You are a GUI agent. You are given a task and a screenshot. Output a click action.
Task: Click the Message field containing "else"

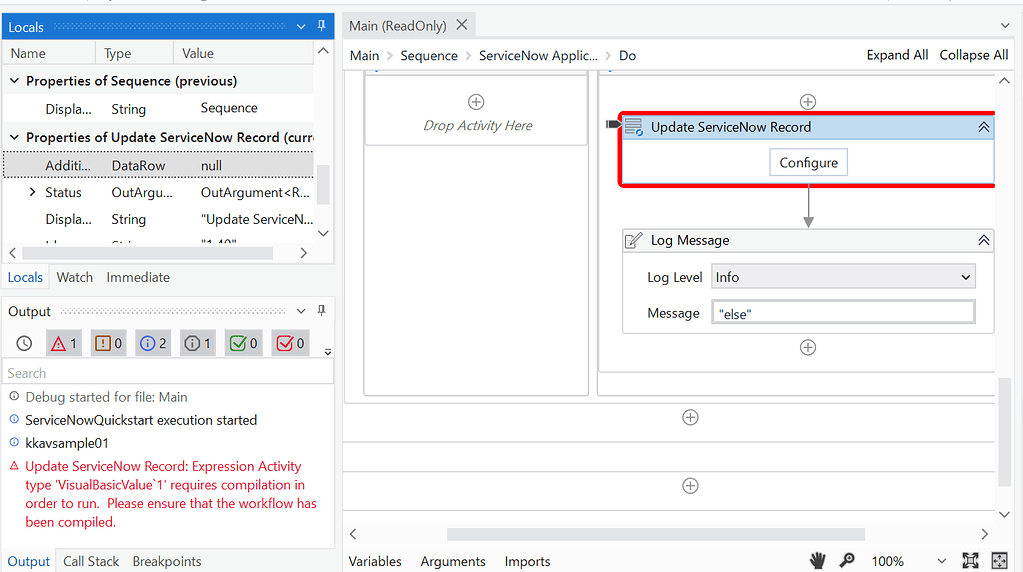843,312
